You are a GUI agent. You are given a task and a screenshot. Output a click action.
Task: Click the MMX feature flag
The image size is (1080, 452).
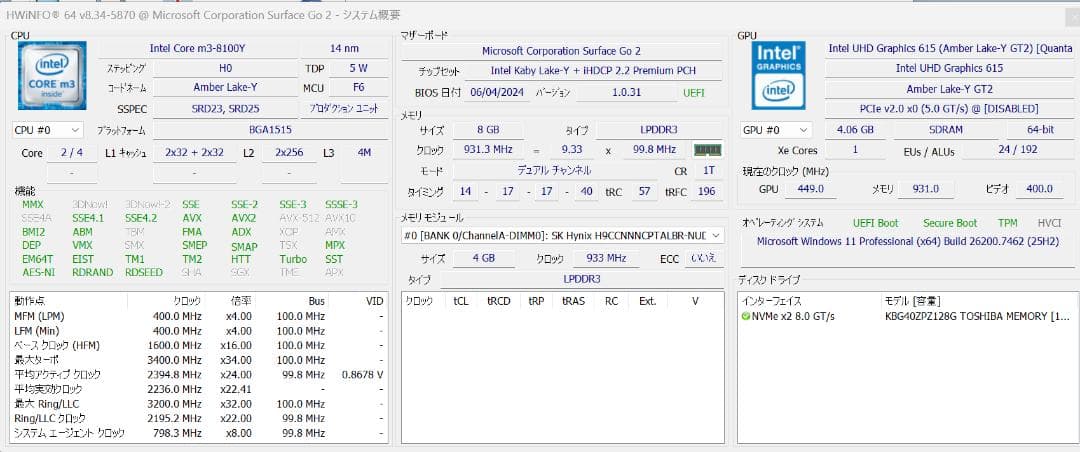32,205
